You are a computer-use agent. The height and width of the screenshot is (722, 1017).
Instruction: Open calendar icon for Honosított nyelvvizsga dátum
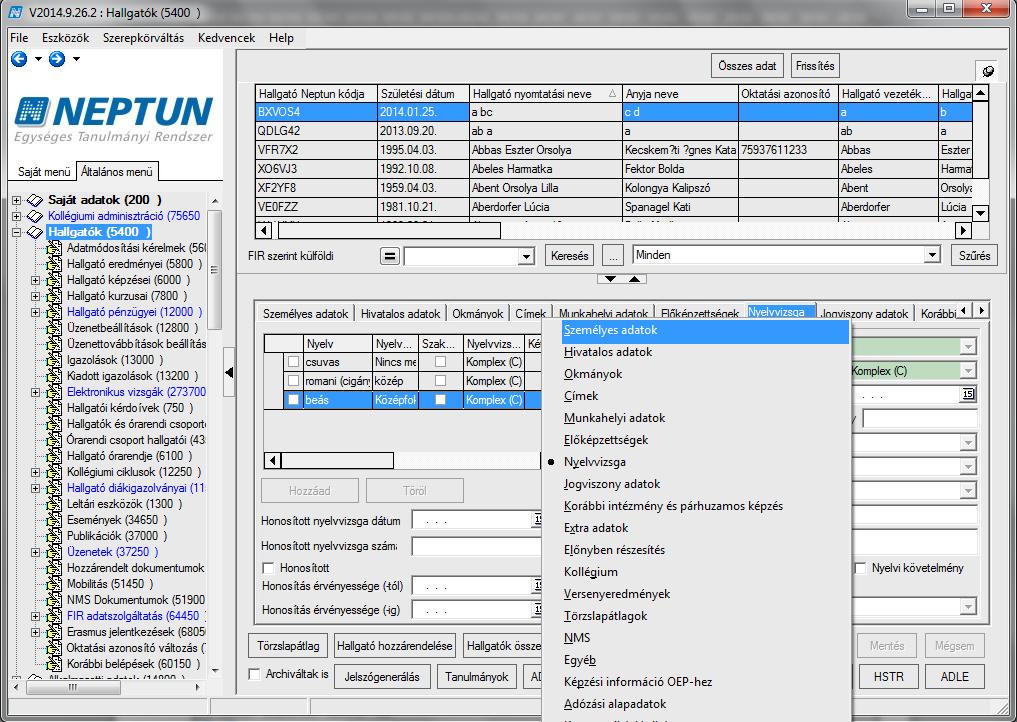pyautogui.click(x=537, y=520)
